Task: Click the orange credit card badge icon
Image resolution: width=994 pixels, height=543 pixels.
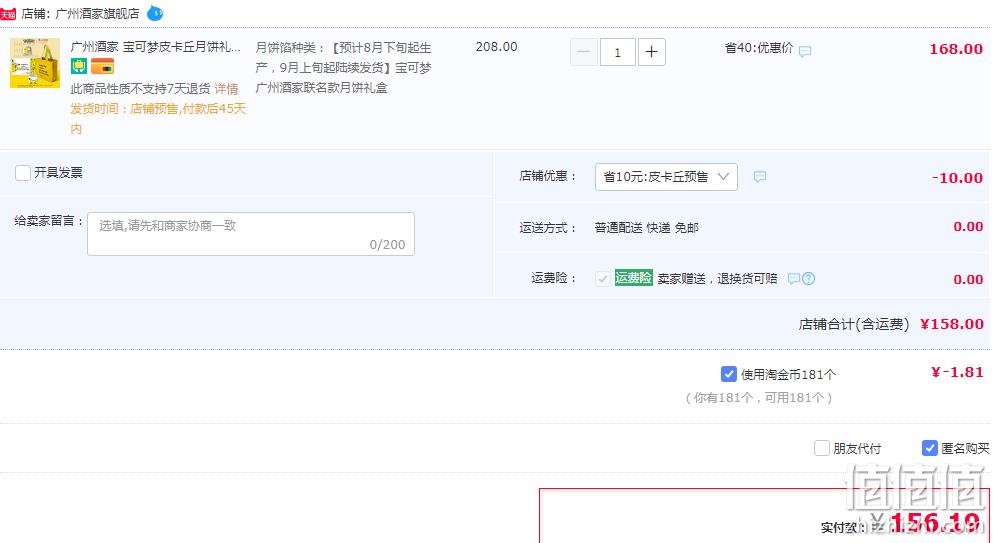Action: 102,66
